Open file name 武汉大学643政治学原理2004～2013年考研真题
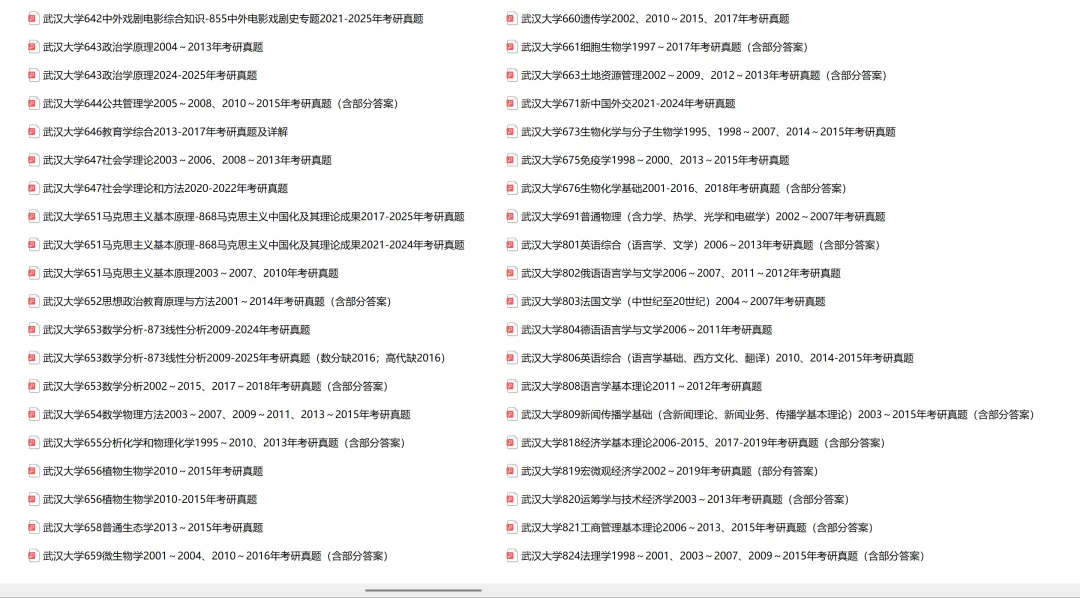 pos(153,47)
